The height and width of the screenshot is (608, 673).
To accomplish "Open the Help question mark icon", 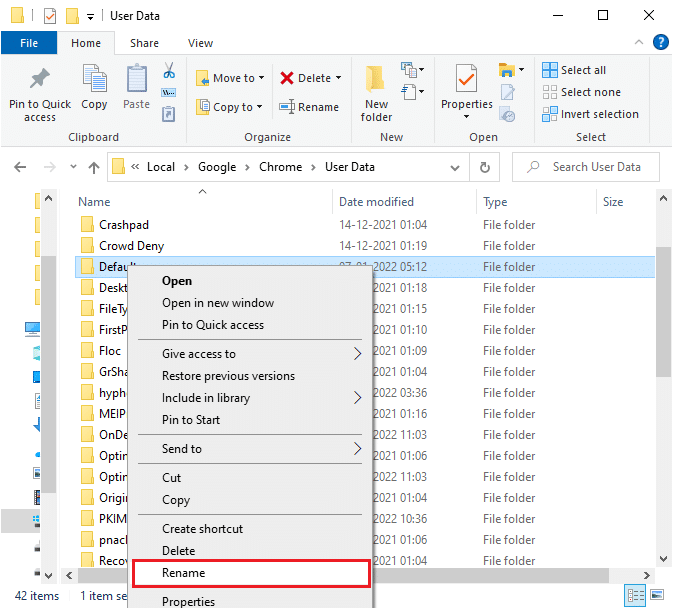I will pyautogui.click(x=661, y=42).
